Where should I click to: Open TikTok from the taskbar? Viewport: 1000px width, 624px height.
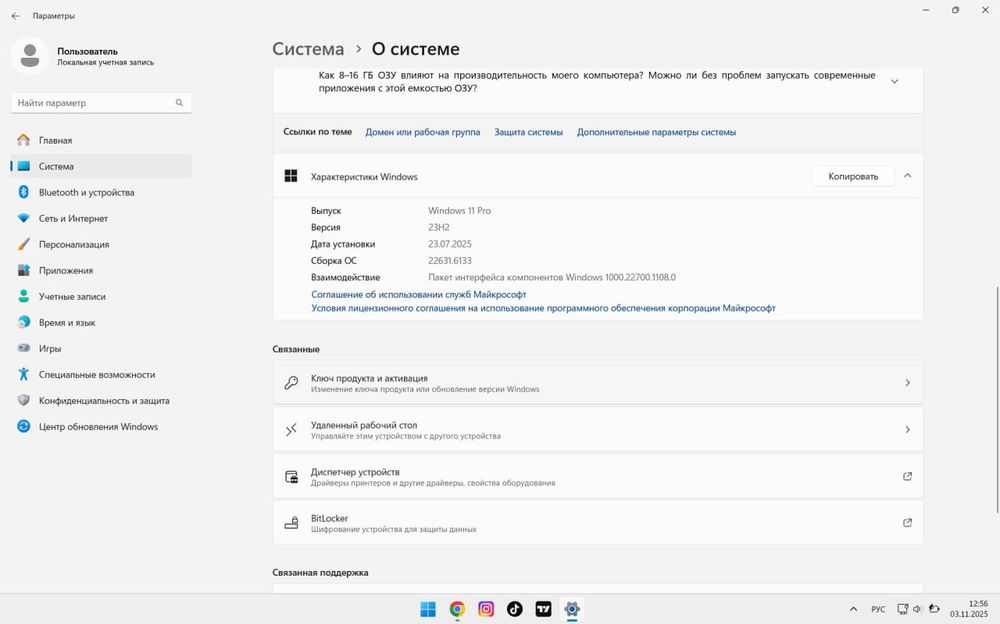click(x=515, y=609)
